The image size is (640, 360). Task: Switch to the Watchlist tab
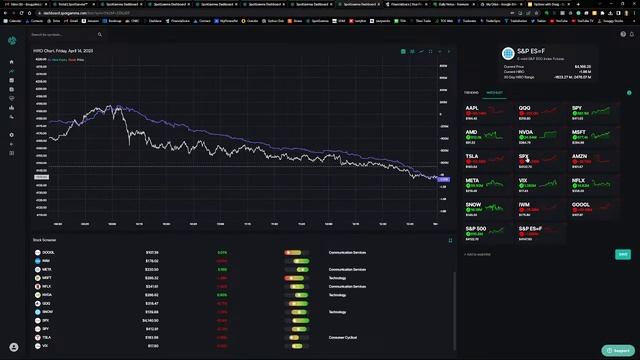point(494,93)
